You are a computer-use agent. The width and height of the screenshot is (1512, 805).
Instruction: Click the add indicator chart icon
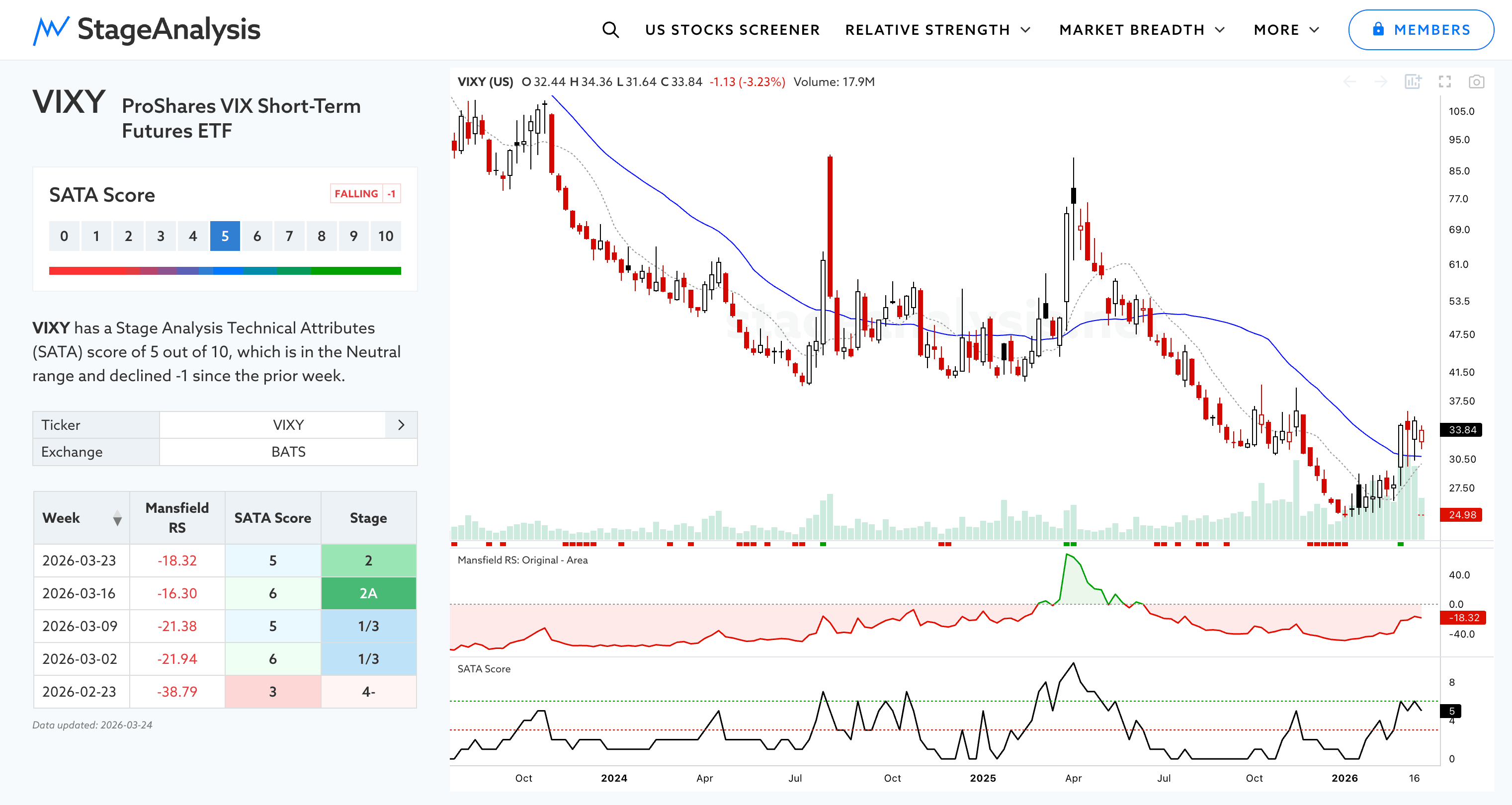(x=1413, y=81)
